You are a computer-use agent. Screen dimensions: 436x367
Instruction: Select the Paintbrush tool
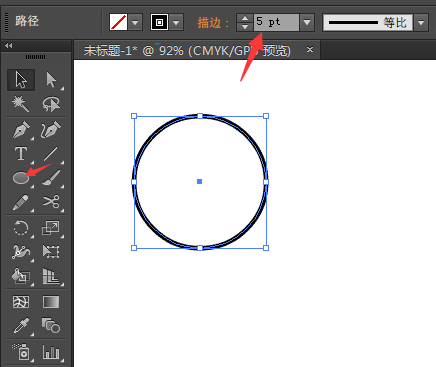51,178
